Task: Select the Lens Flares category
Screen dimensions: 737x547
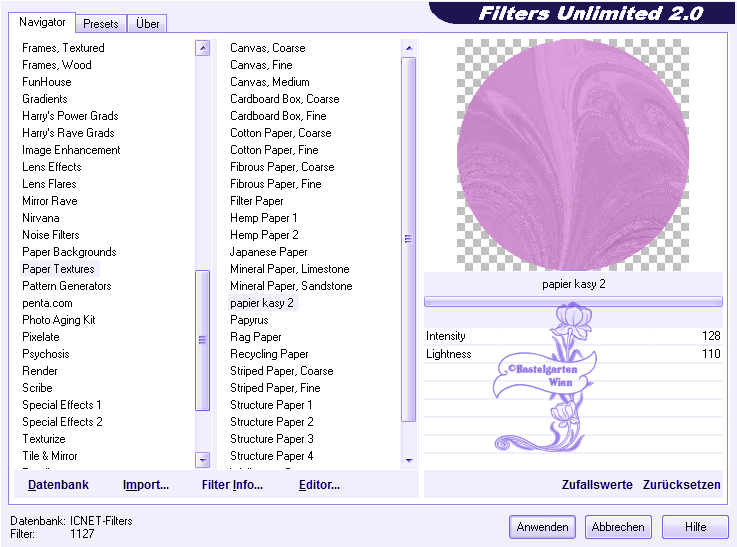Action: tap(49, 184)
